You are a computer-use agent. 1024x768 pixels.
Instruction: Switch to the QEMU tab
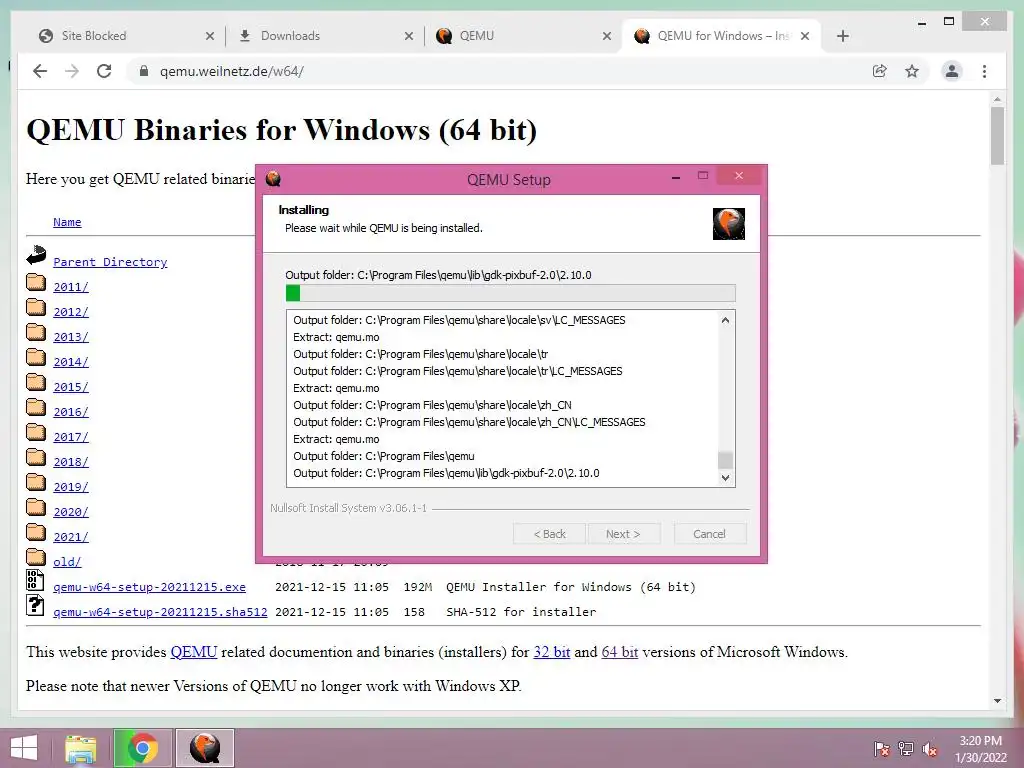tap(522, 36)
